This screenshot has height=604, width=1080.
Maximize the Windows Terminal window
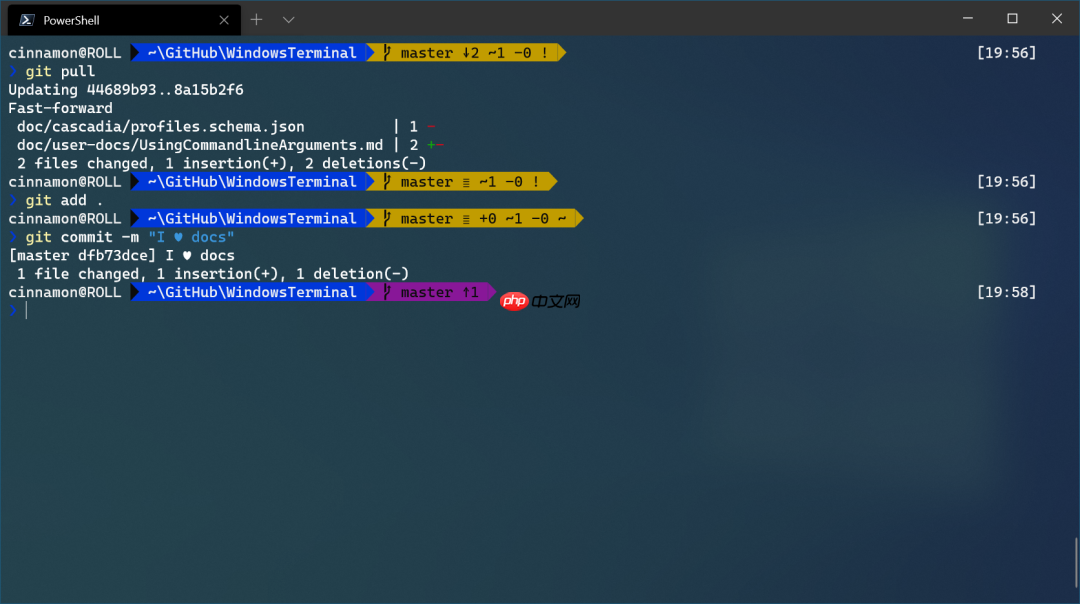1011,19
